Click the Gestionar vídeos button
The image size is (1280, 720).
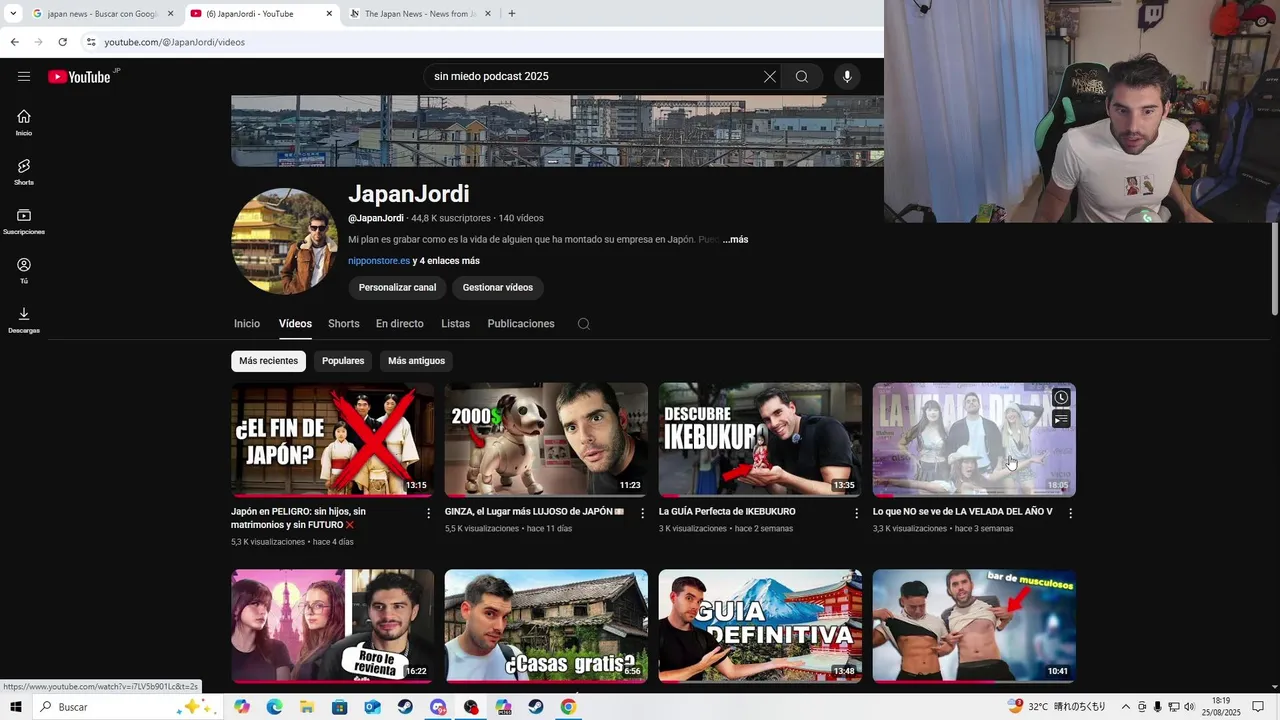[498, 288]
